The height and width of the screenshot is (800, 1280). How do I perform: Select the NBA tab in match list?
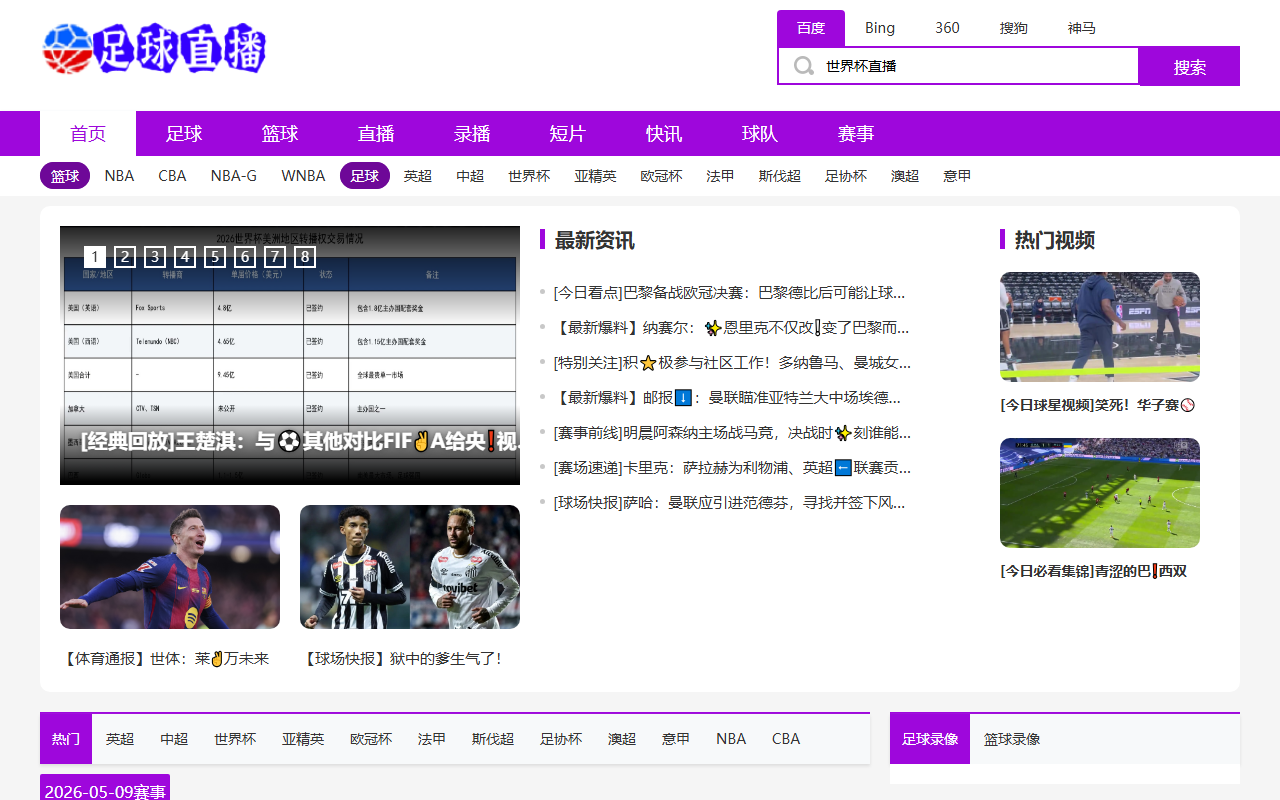[731, 739]
